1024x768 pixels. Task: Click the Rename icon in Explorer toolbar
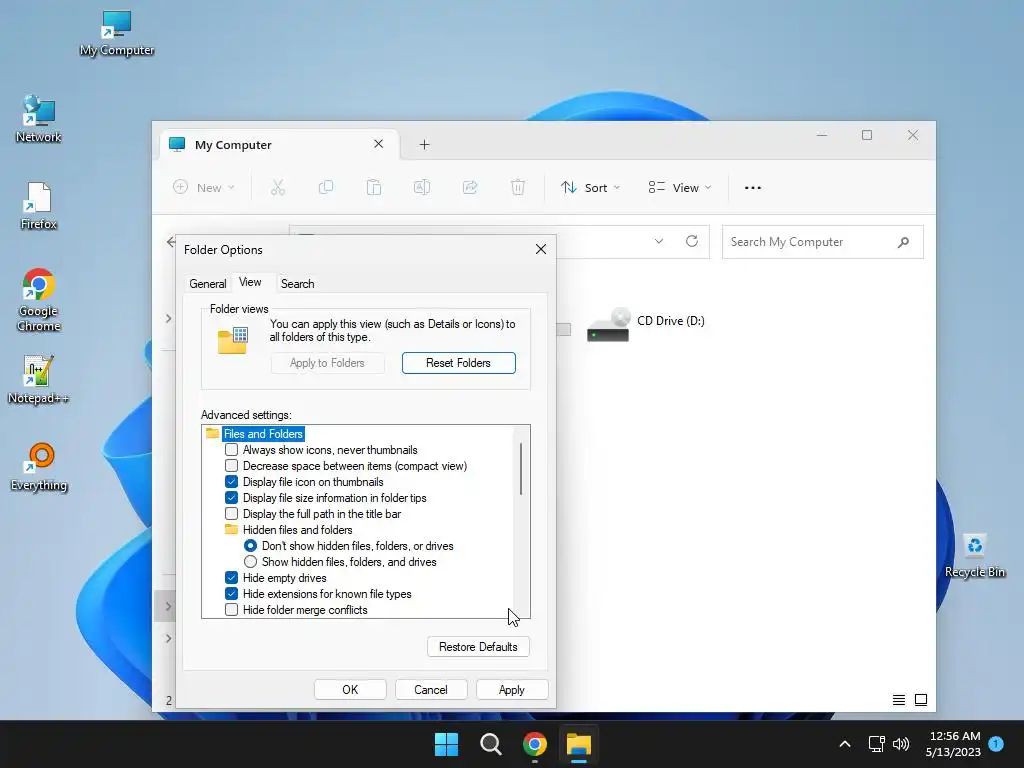(x=422, y=187)
